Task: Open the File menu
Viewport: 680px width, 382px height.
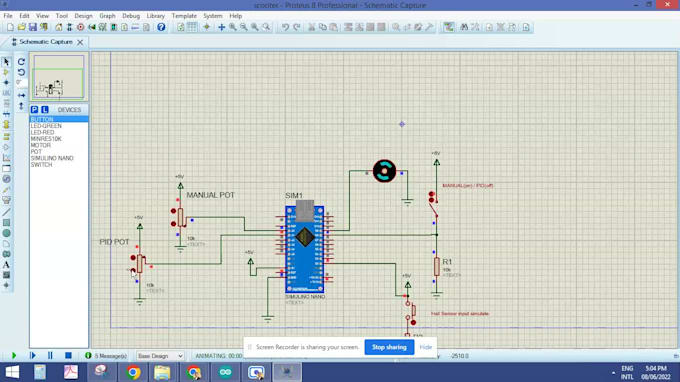Action: [x=8, y=16]
